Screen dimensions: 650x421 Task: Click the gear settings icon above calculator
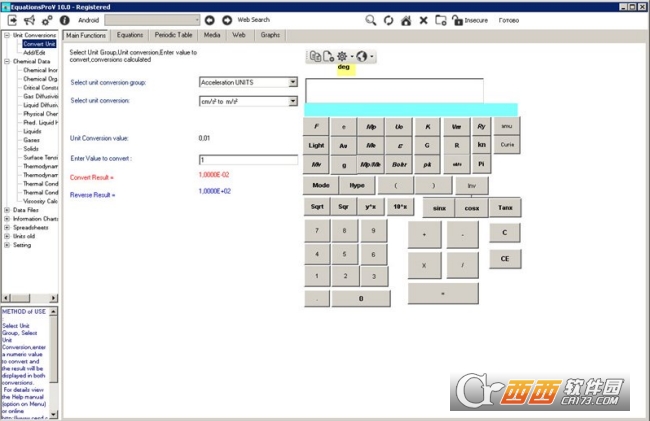(342, 57)
